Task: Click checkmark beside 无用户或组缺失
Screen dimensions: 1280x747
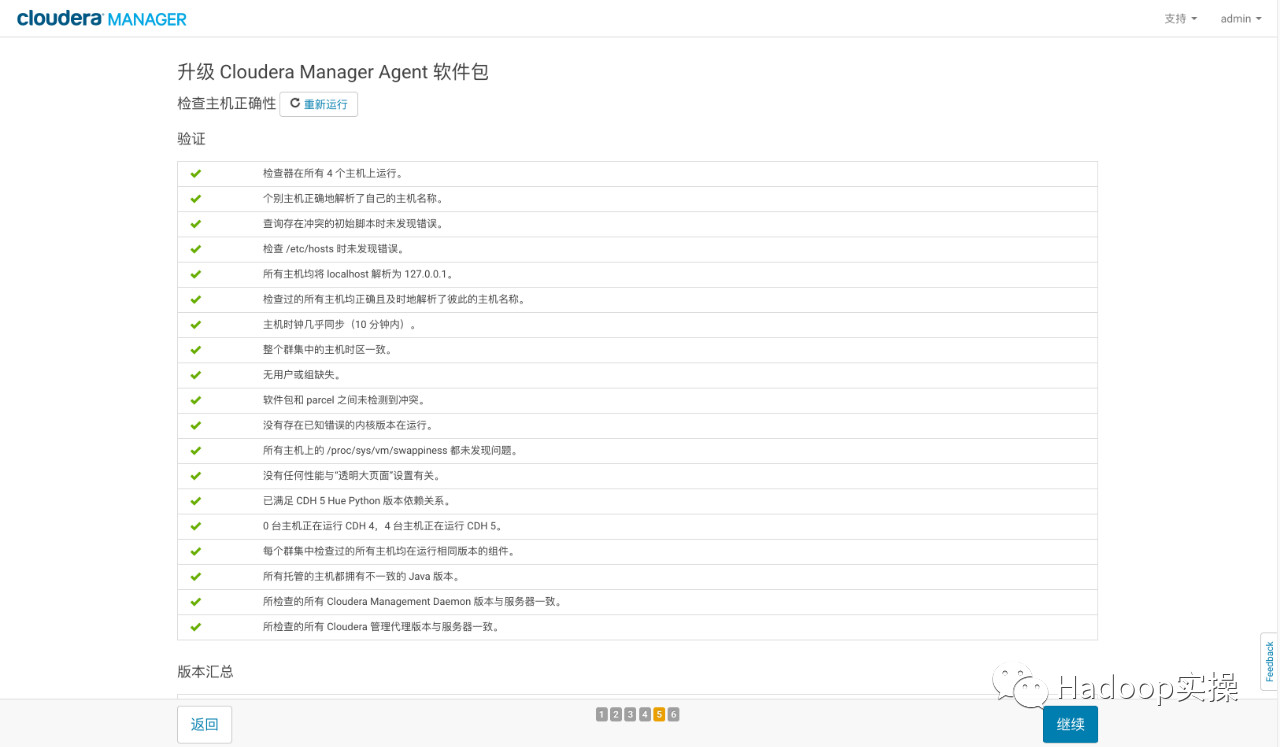Action: (x=196, y=375)
